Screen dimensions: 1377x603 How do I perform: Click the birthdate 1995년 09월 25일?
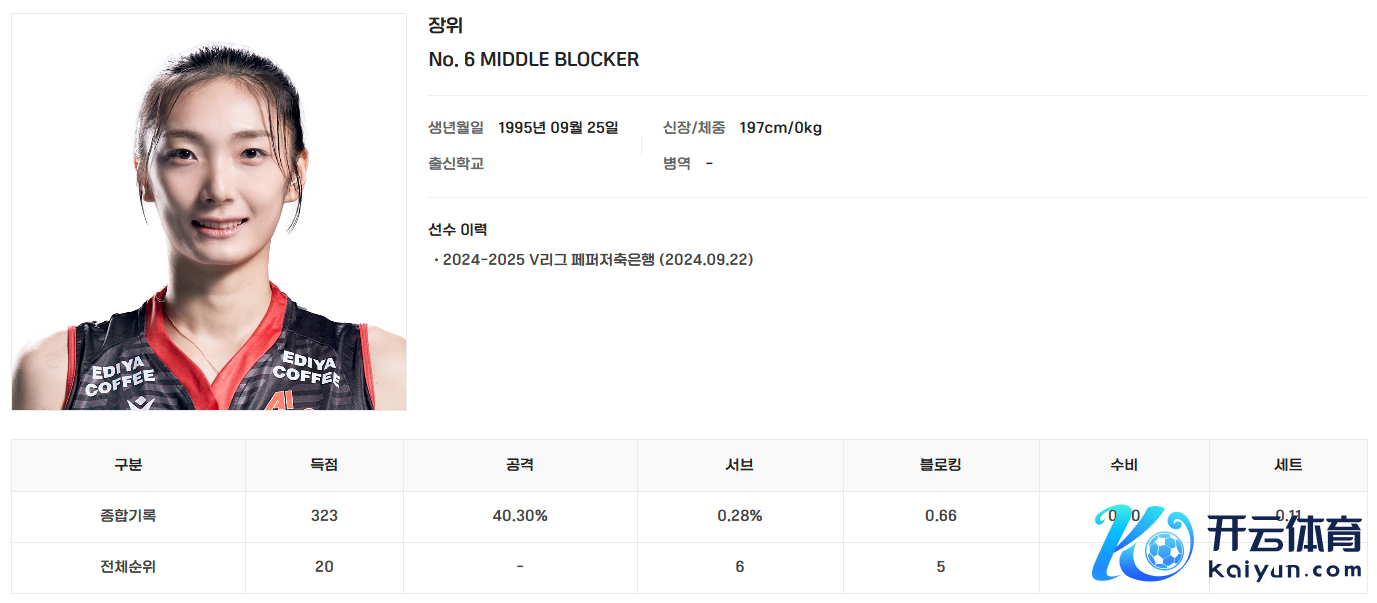558,127
